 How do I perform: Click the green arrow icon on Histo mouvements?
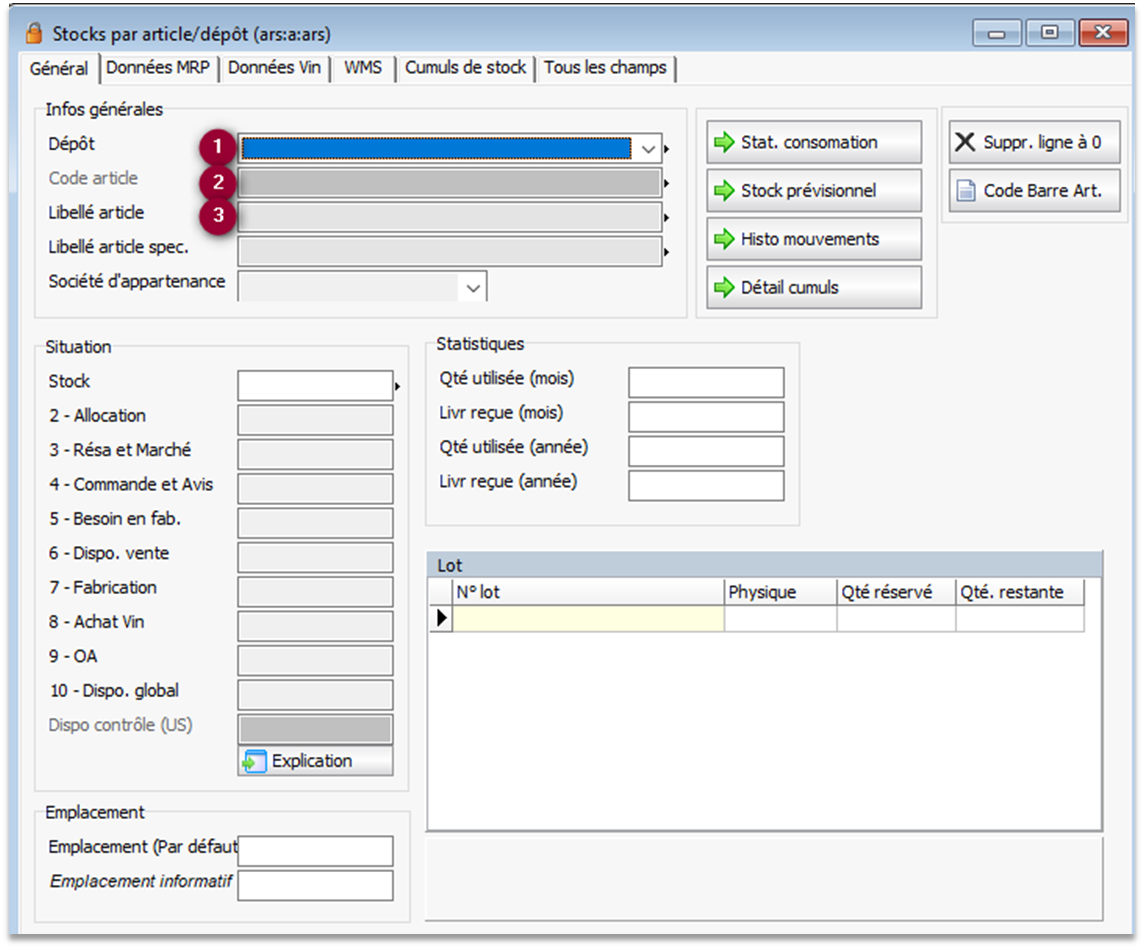724,240
